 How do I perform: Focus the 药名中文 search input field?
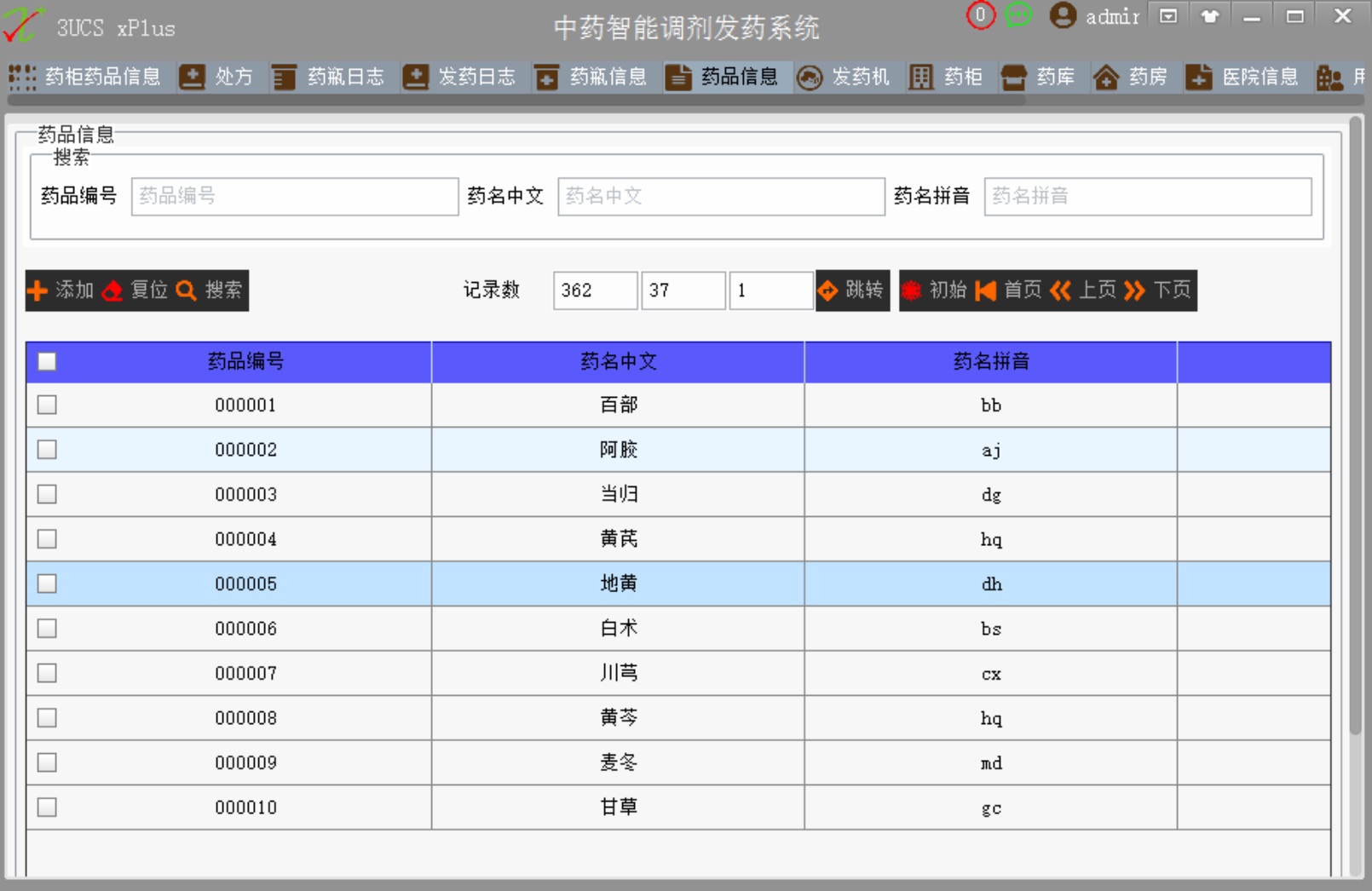[x=720, y=197]
